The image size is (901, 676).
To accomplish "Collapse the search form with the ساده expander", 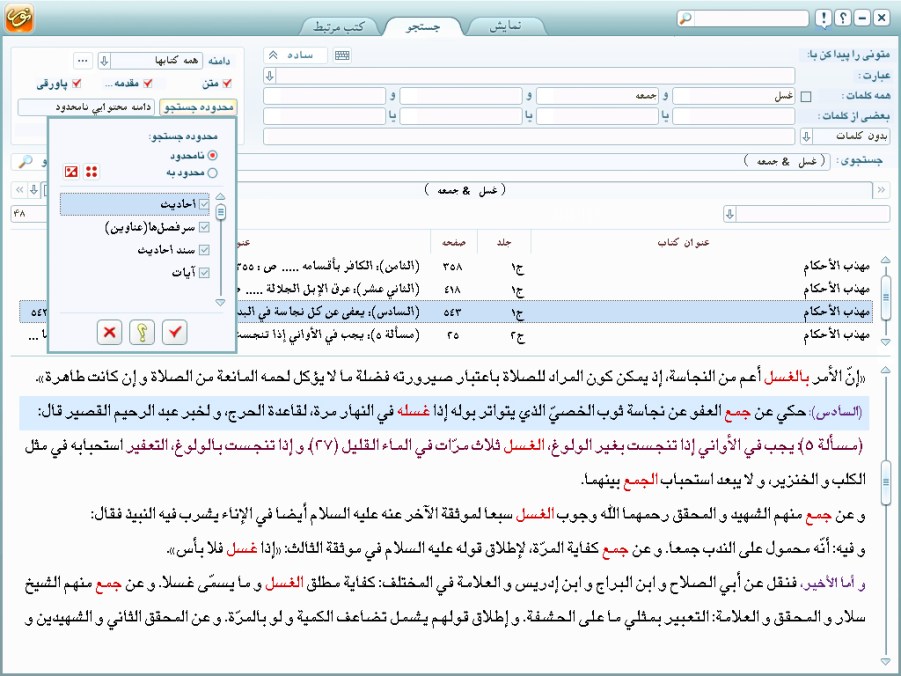I will point(295,55).
